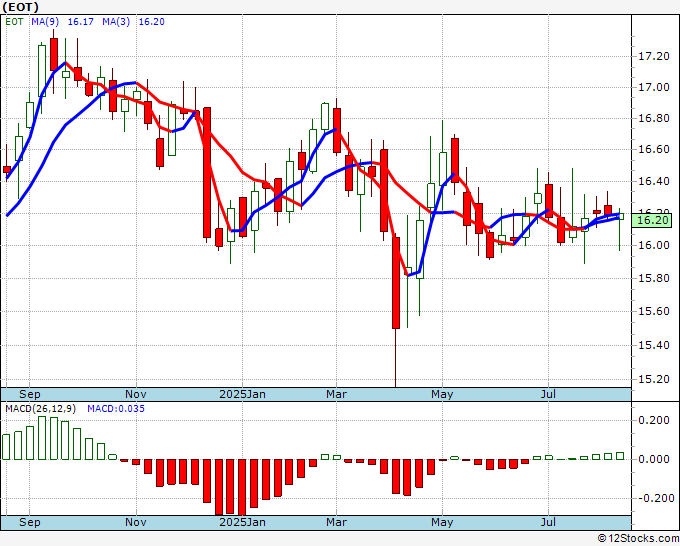Click Sep on the price chart date axis
680x546 pixels.
pos(29,394)
